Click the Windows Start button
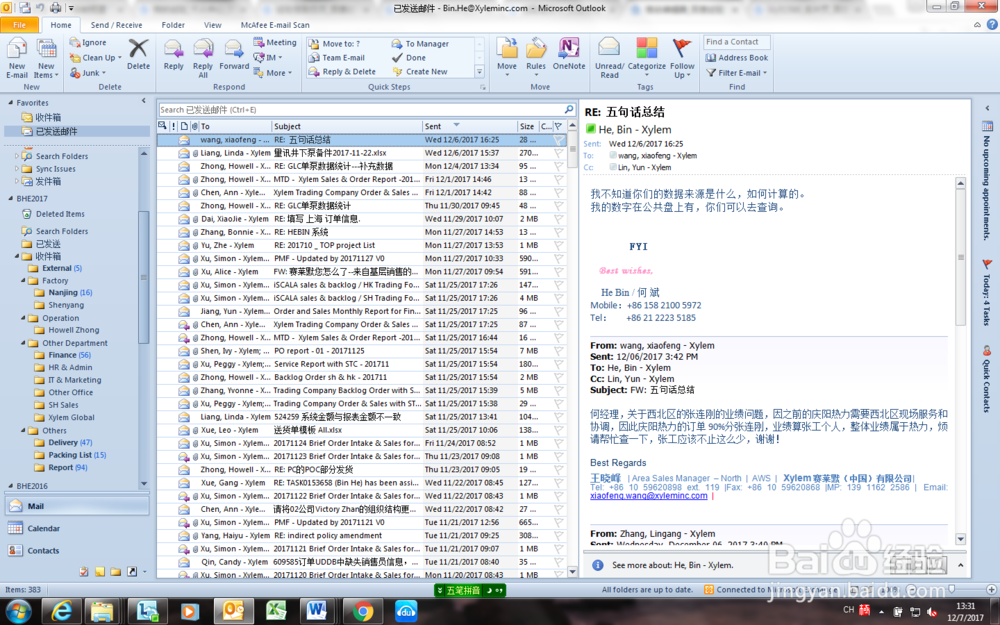The width and height of the screenshot is (1000, 625). click(18, 611)
